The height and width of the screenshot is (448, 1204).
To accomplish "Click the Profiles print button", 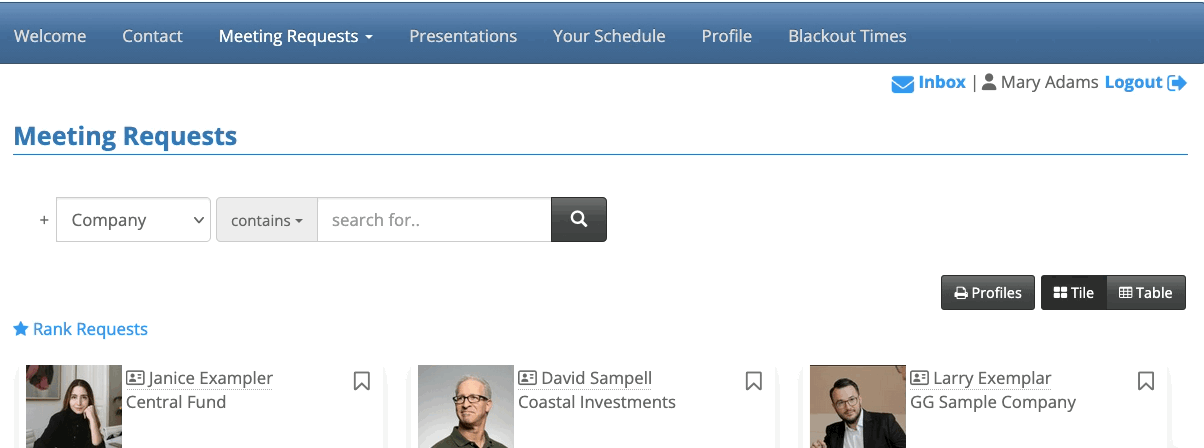I will tap(988, 293).
